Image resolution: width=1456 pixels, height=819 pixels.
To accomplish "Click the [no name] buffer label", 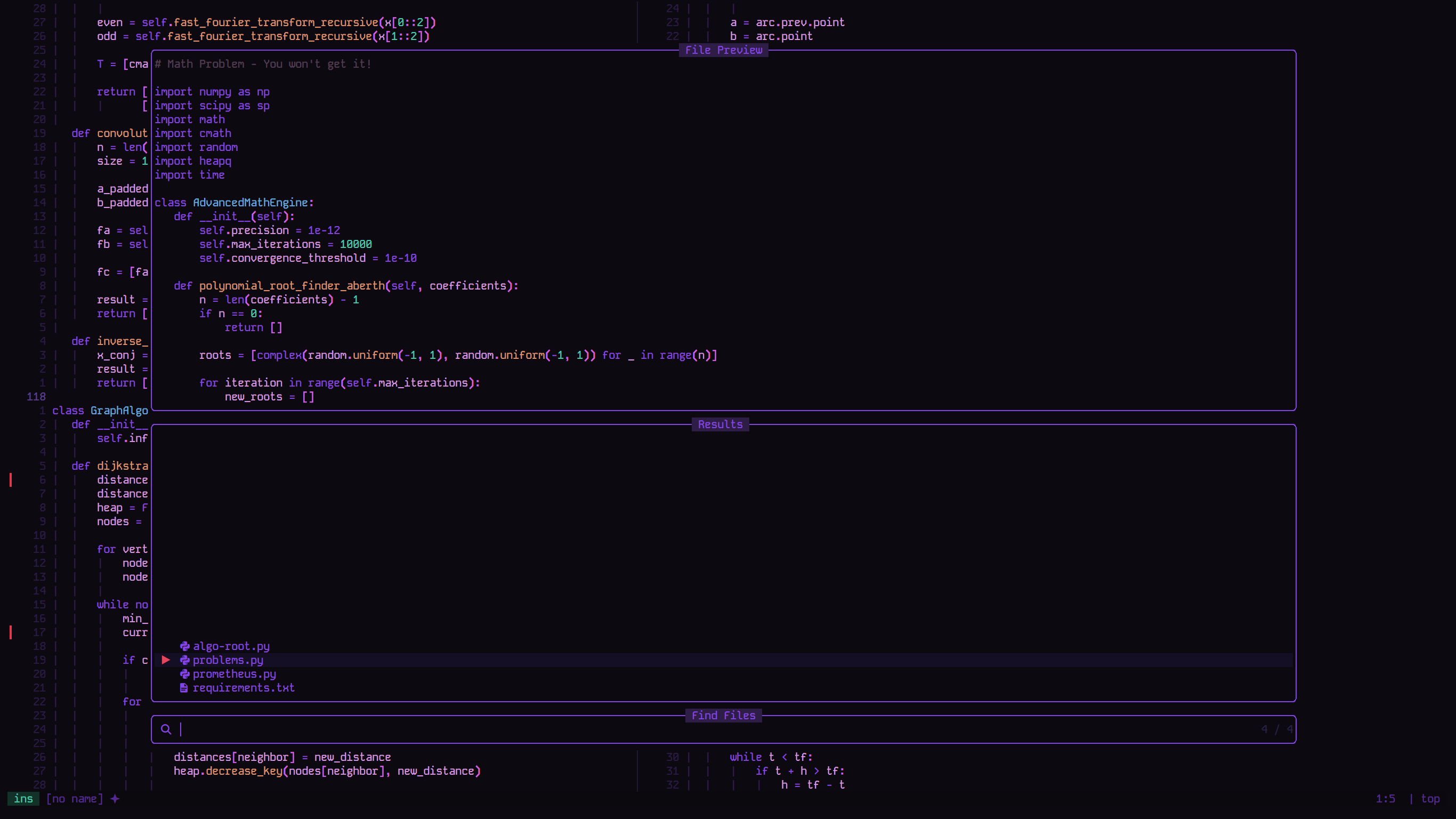I will point(75,799).
